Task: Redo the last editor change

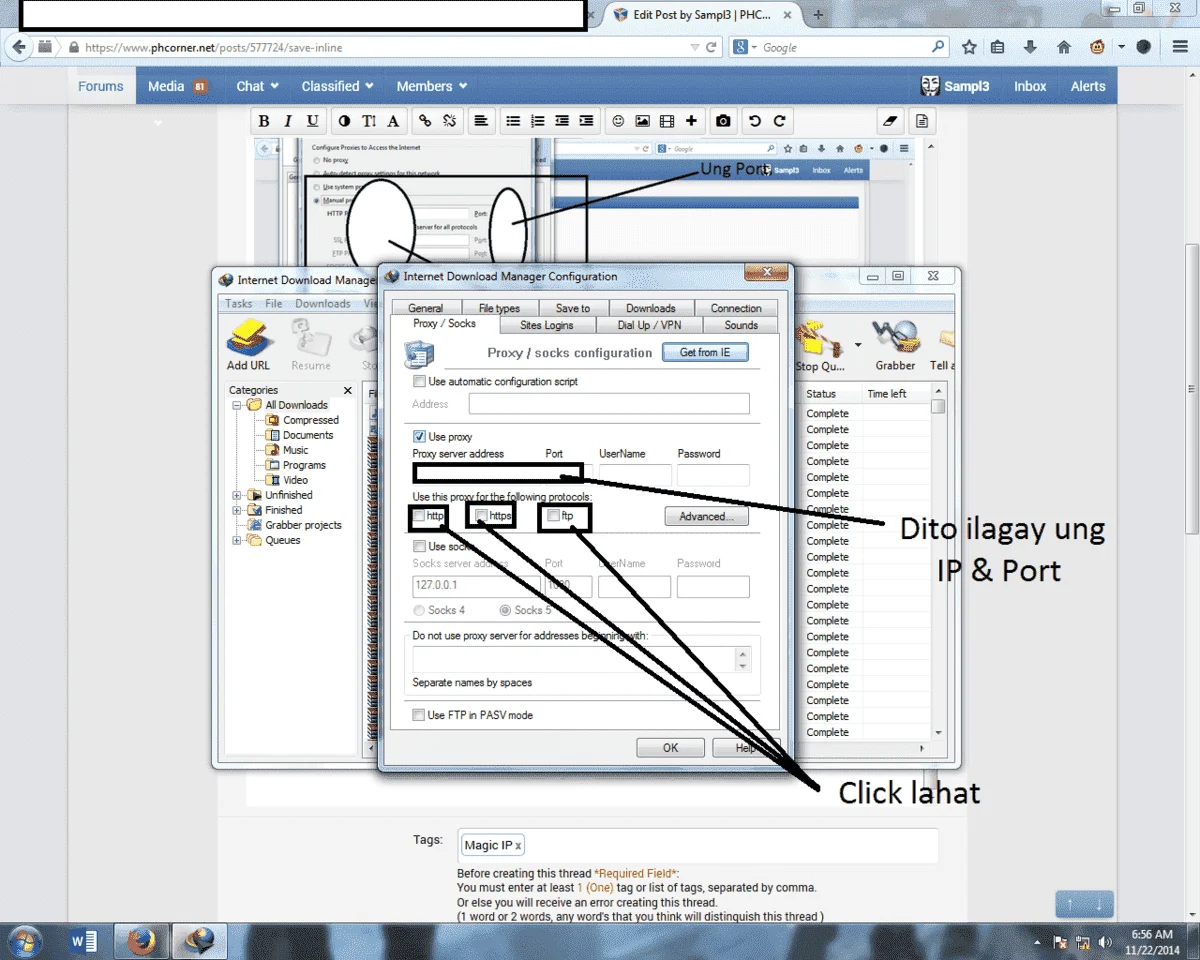Action: 779,121
